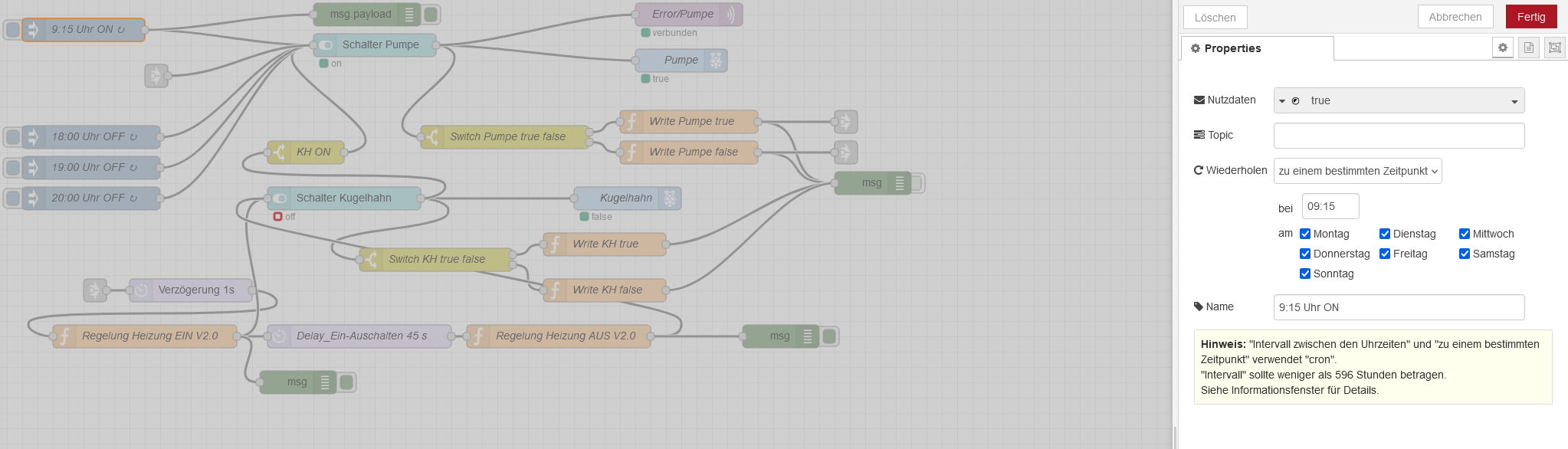Select the link out node after Write Pumpe true
Screen dimensions: 1568x449
(x=846, y=122)
